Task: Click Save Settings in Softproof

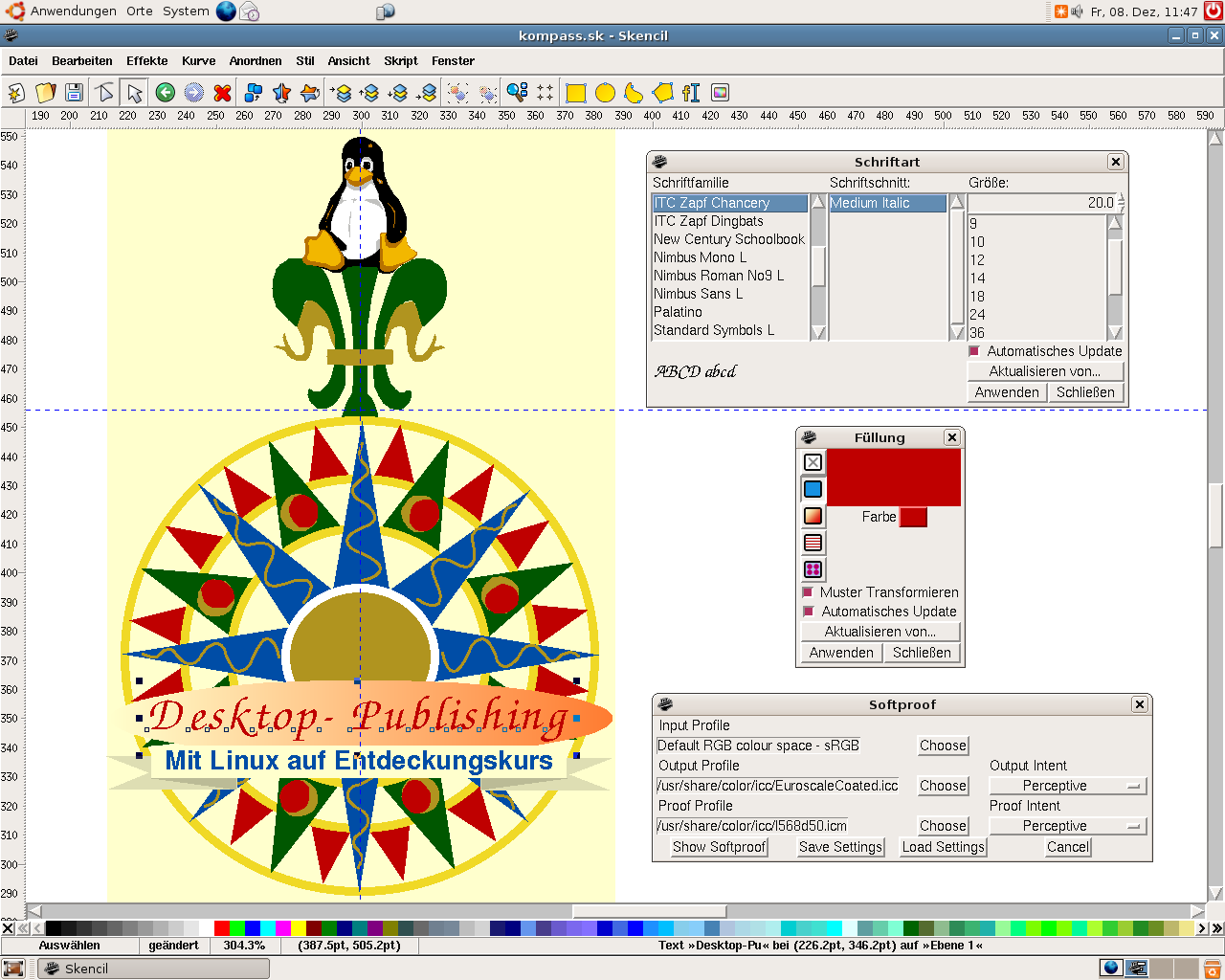Action: coord(840,847)
